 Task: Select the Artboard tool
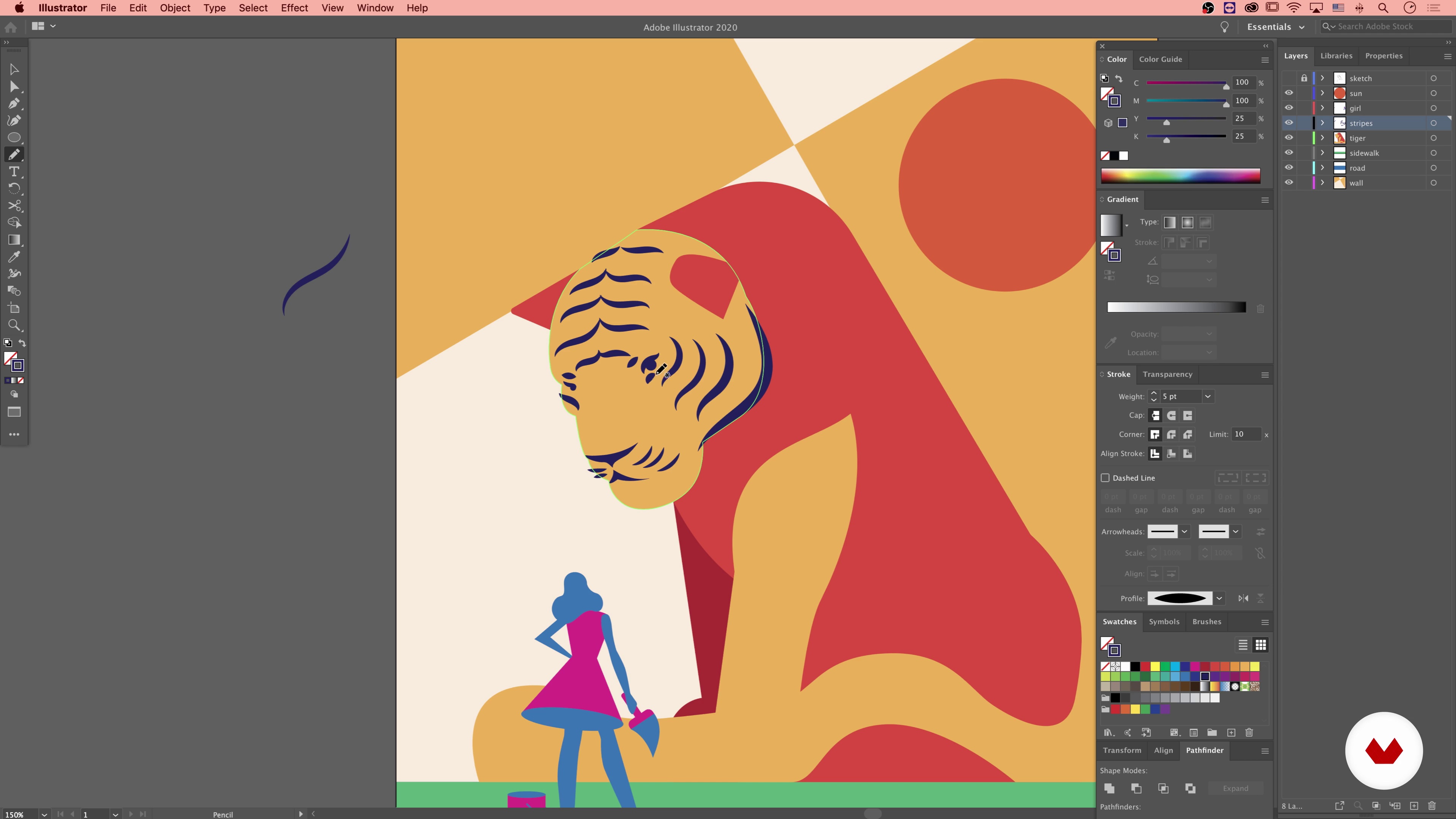14,308
